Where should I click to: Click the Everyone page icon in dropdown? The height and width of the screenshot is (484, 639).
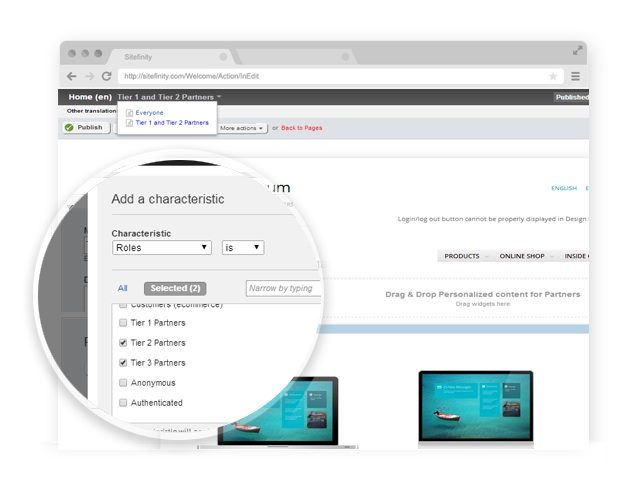(x=129, y=113)
